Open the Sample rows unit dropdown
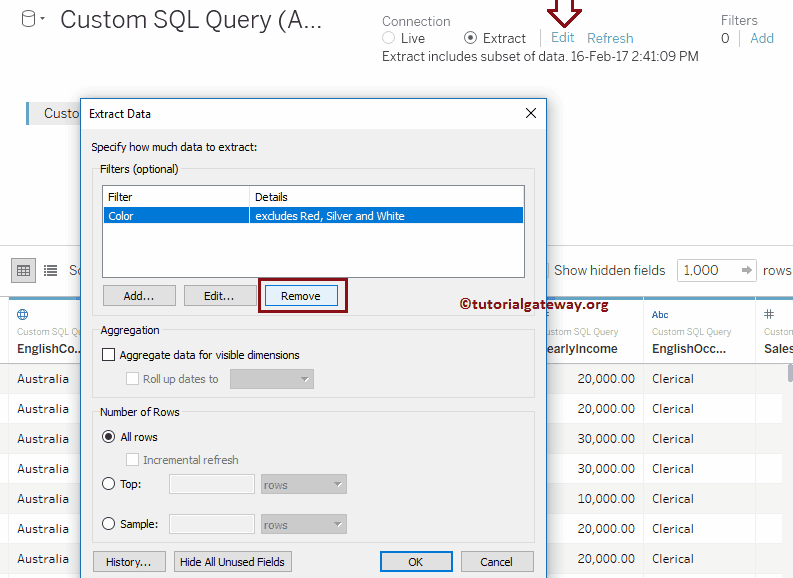 pos(304,524)
